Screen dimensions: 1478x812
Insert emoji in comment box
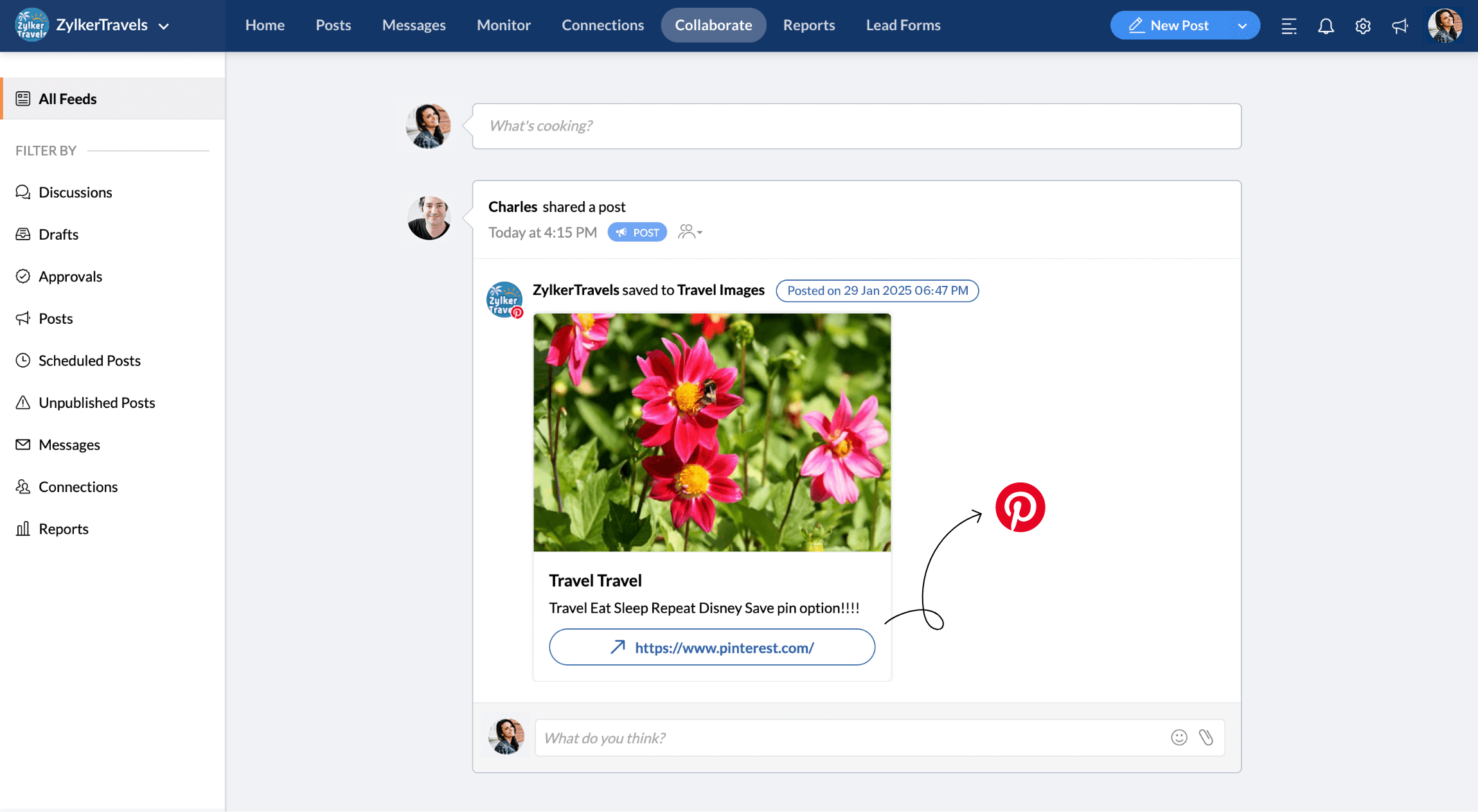pos(1179,737)
